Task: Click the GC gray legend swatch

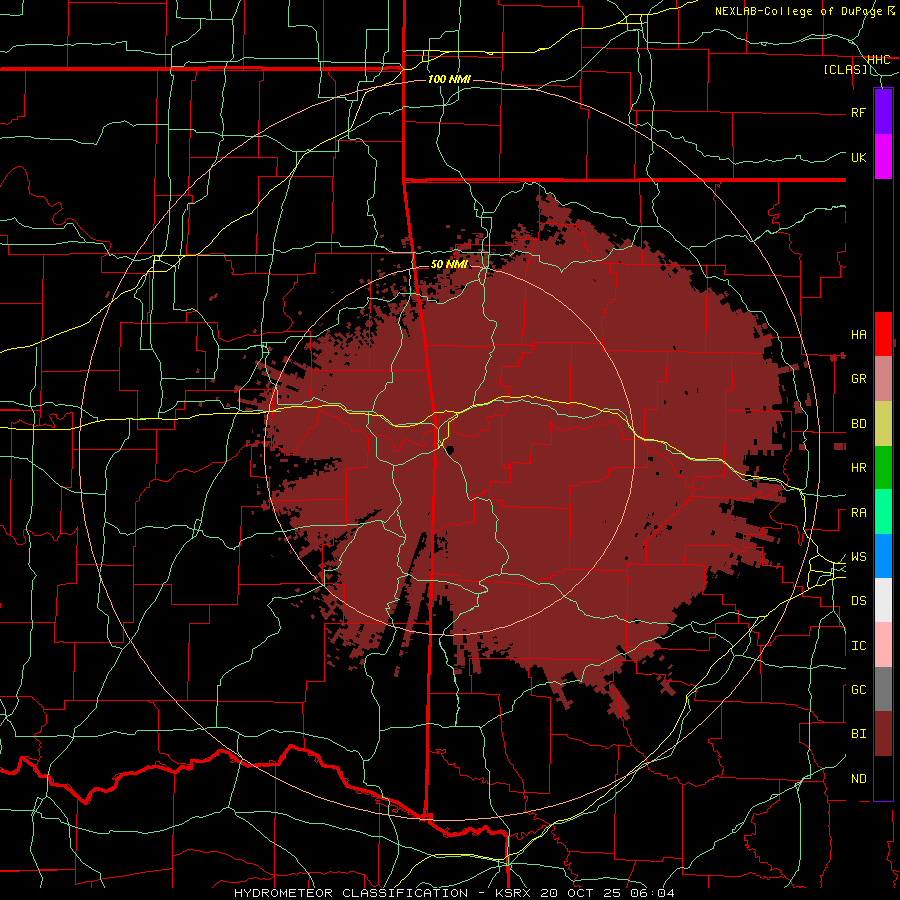Action: coord(883,689)
